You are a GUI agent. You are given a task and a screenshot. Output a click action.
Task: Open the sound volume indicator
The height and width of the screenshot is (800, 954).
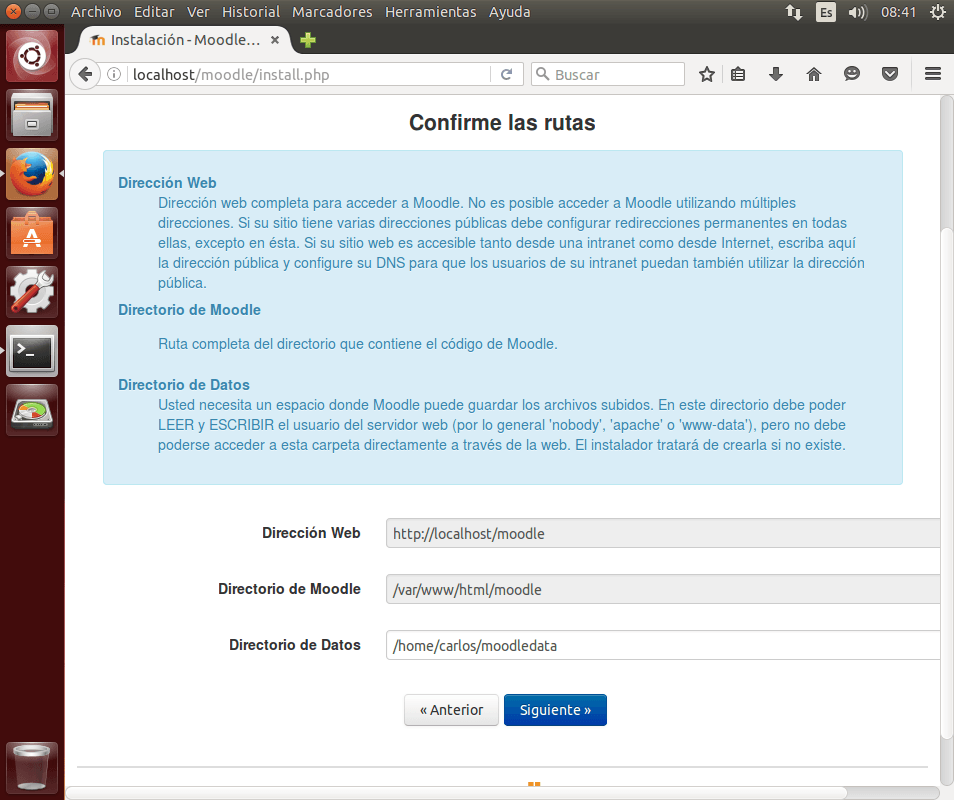(x=857, y=12)
